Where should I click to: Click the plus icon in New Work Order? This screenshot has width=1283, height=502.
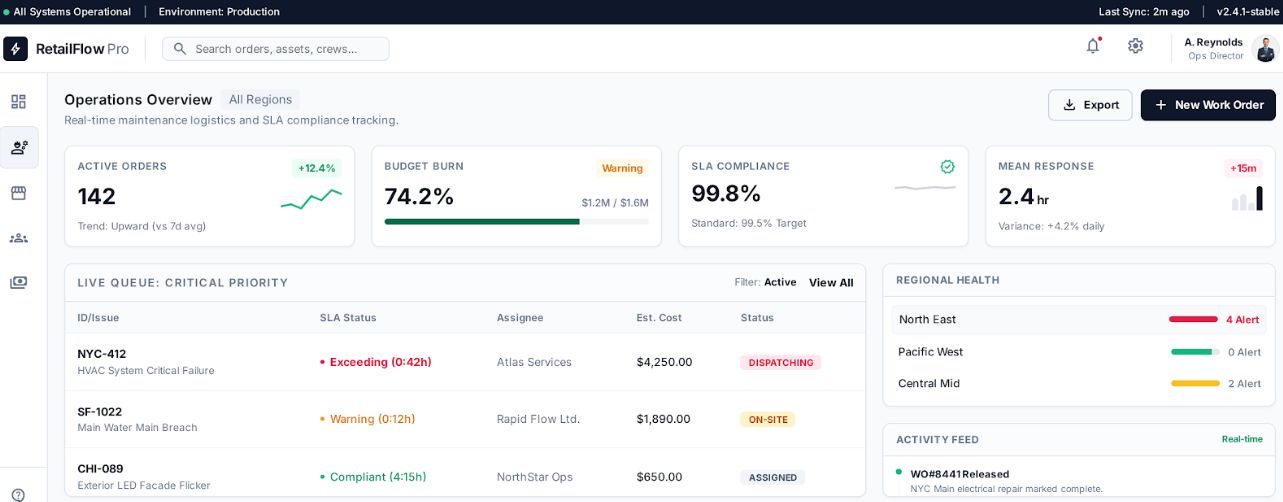[x=1160, y=105]
